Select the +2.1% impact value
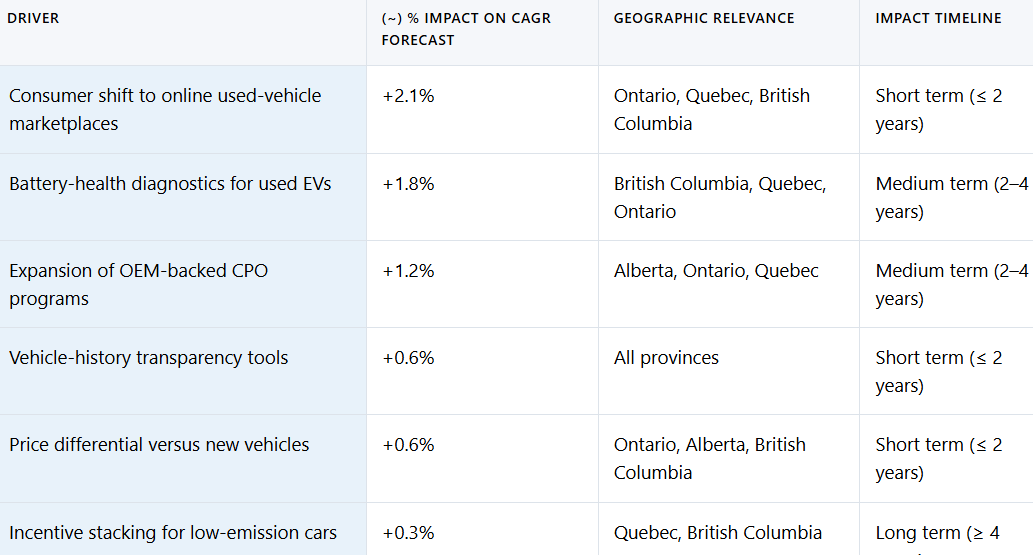This screenshot has height=555, width=1033. coord(408,96)
